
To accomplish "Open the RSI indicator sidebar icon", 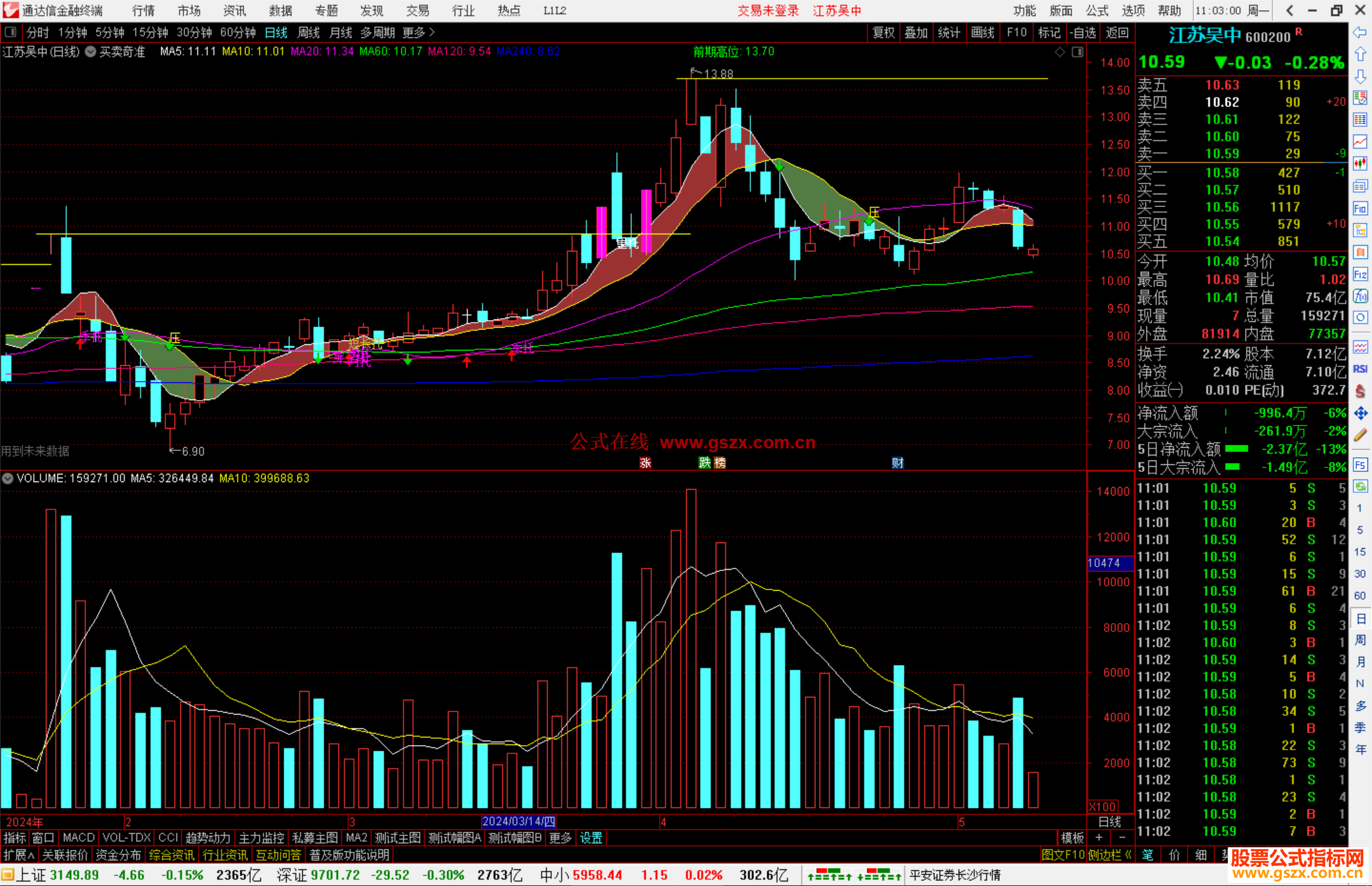I will click(1360, 369).
